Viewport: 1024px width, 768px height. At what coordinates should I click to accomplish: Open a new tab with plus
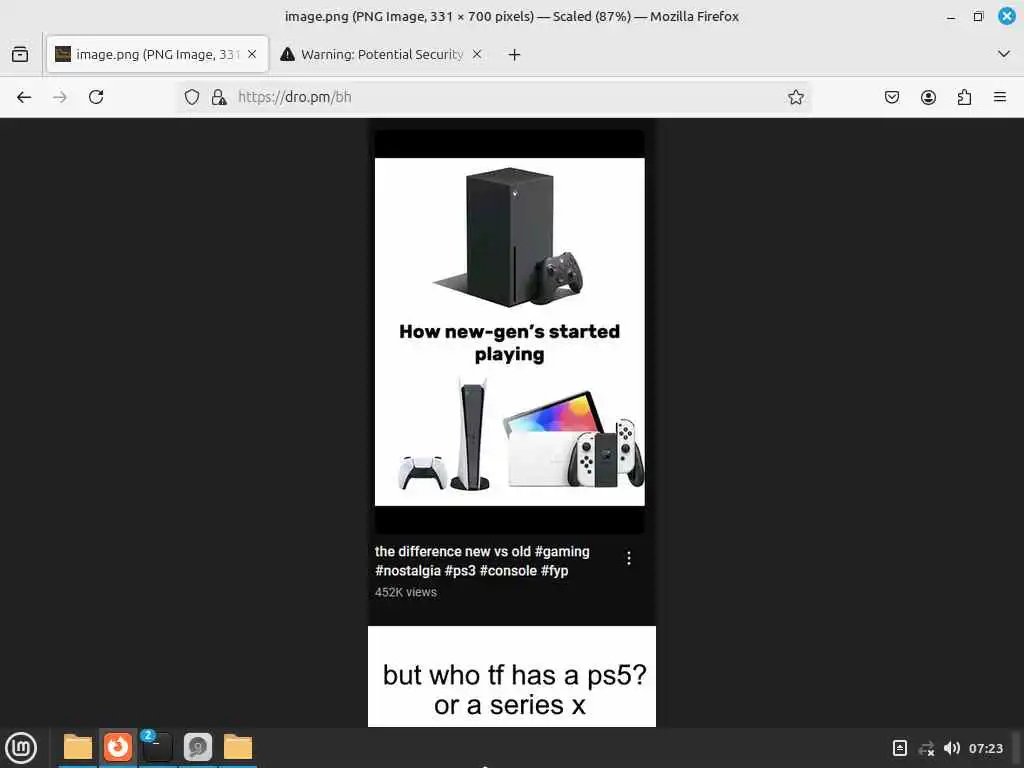coord(515,55)
